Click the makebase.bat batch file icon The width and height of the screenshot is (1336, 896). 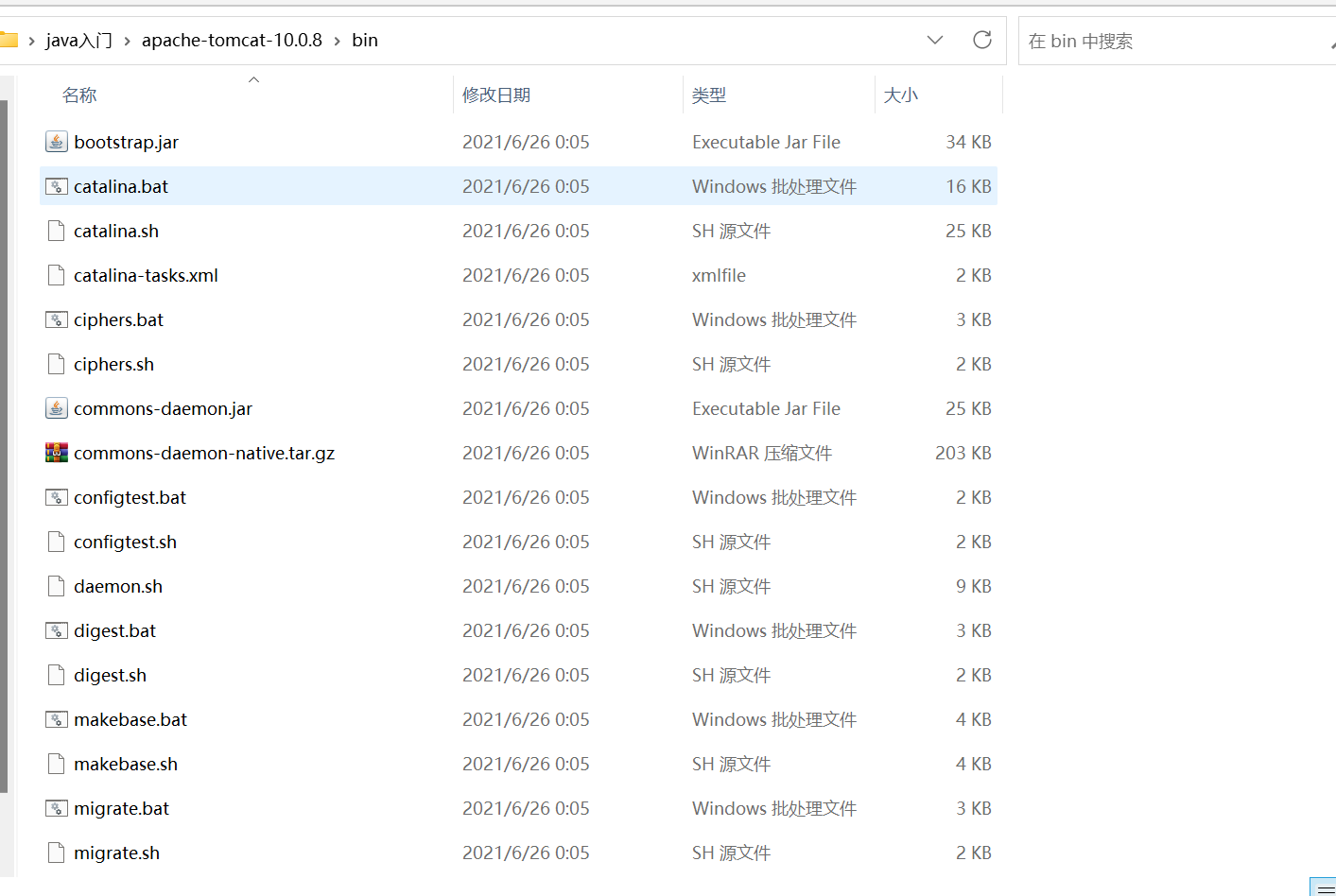pyautogui.click(x=57, y=719)
